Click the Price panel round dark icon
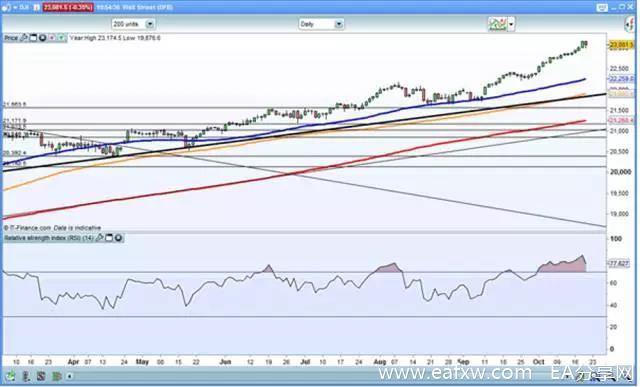The image size is (640, 387). click(x=42, y=38)
